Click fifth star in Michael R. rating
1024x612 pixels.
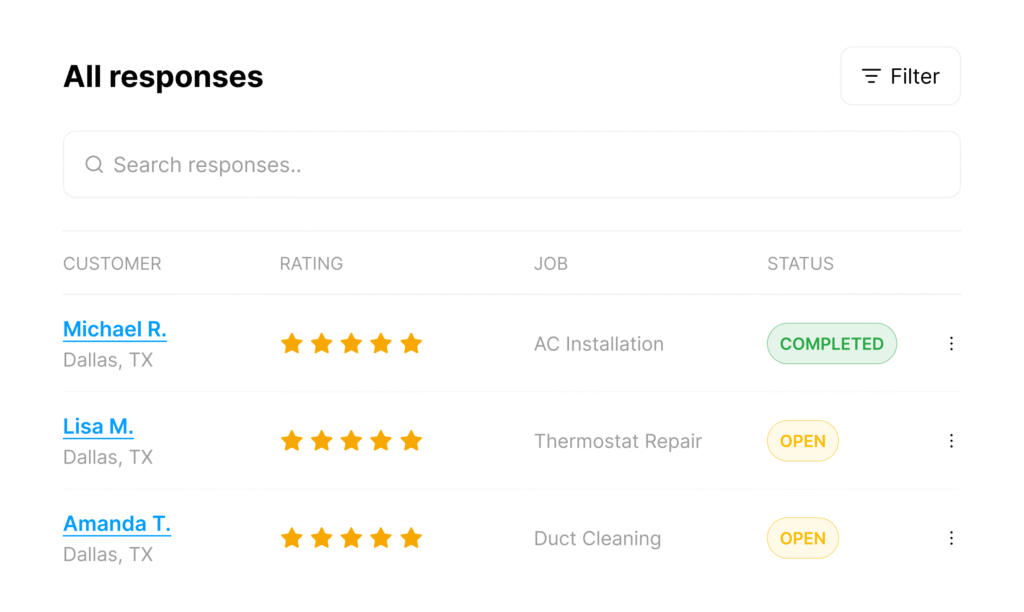[x=411, y=343]
